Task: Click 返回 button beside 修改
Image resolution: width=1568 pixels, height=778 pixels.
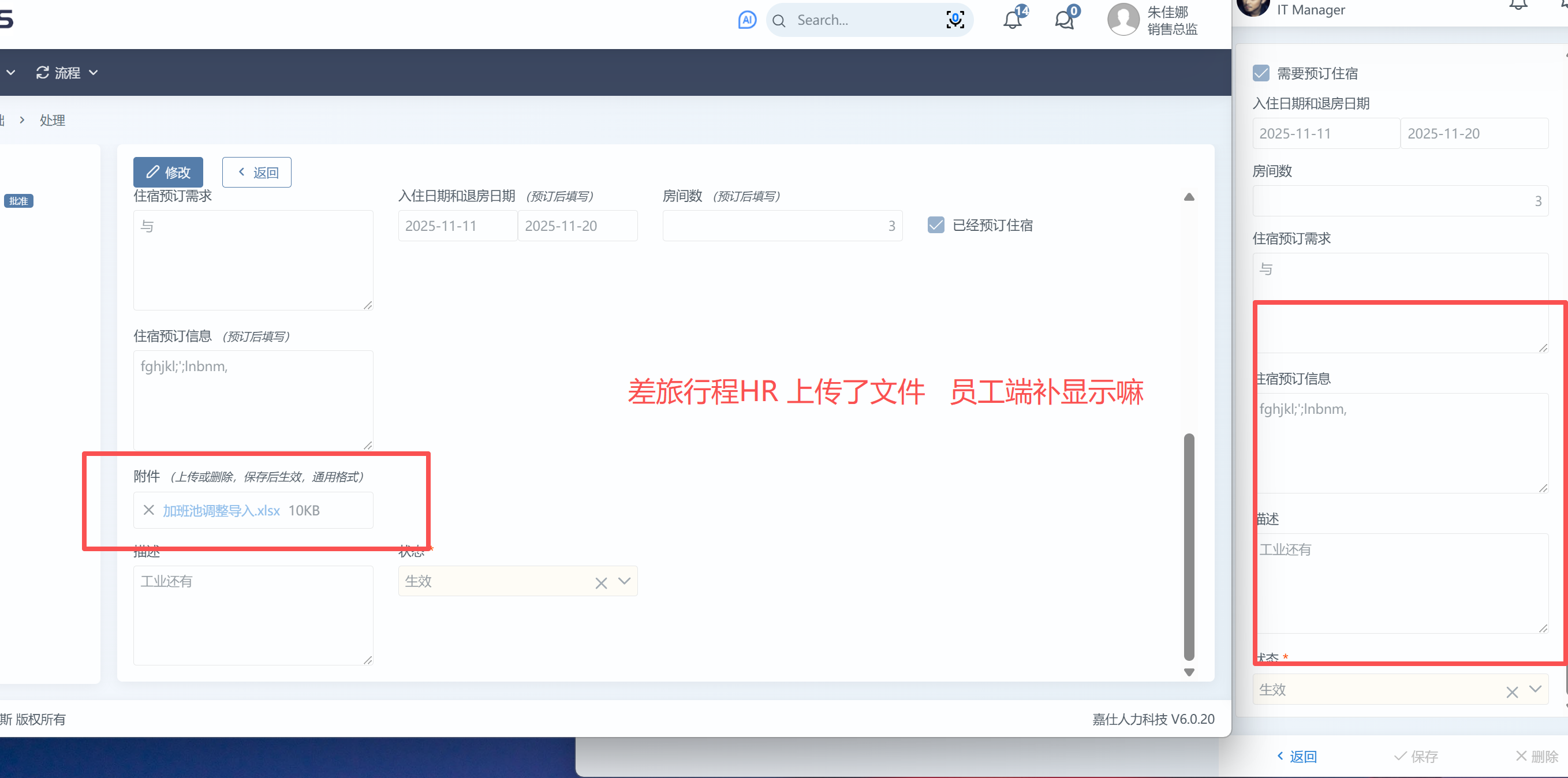Action: 257,172
